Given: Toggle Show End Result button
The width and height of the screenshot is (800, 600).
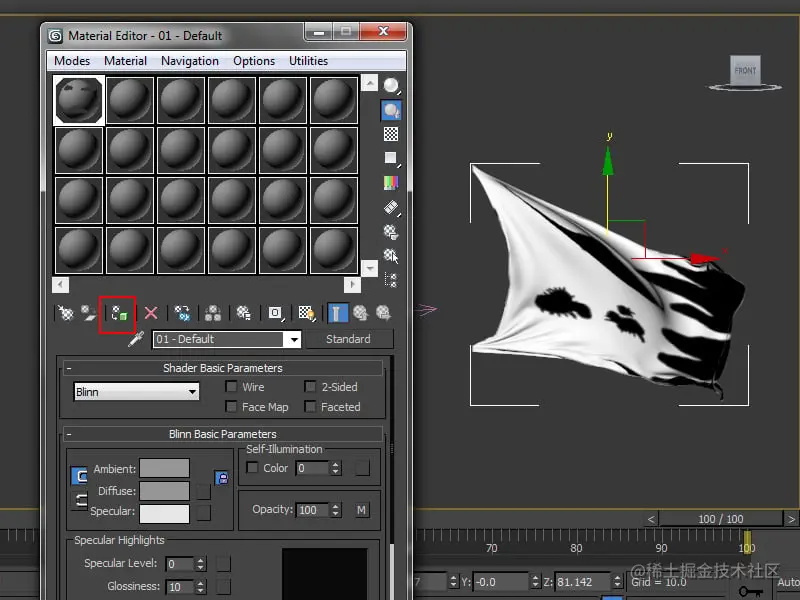Looking at the screenshot, I should (336, 313).
